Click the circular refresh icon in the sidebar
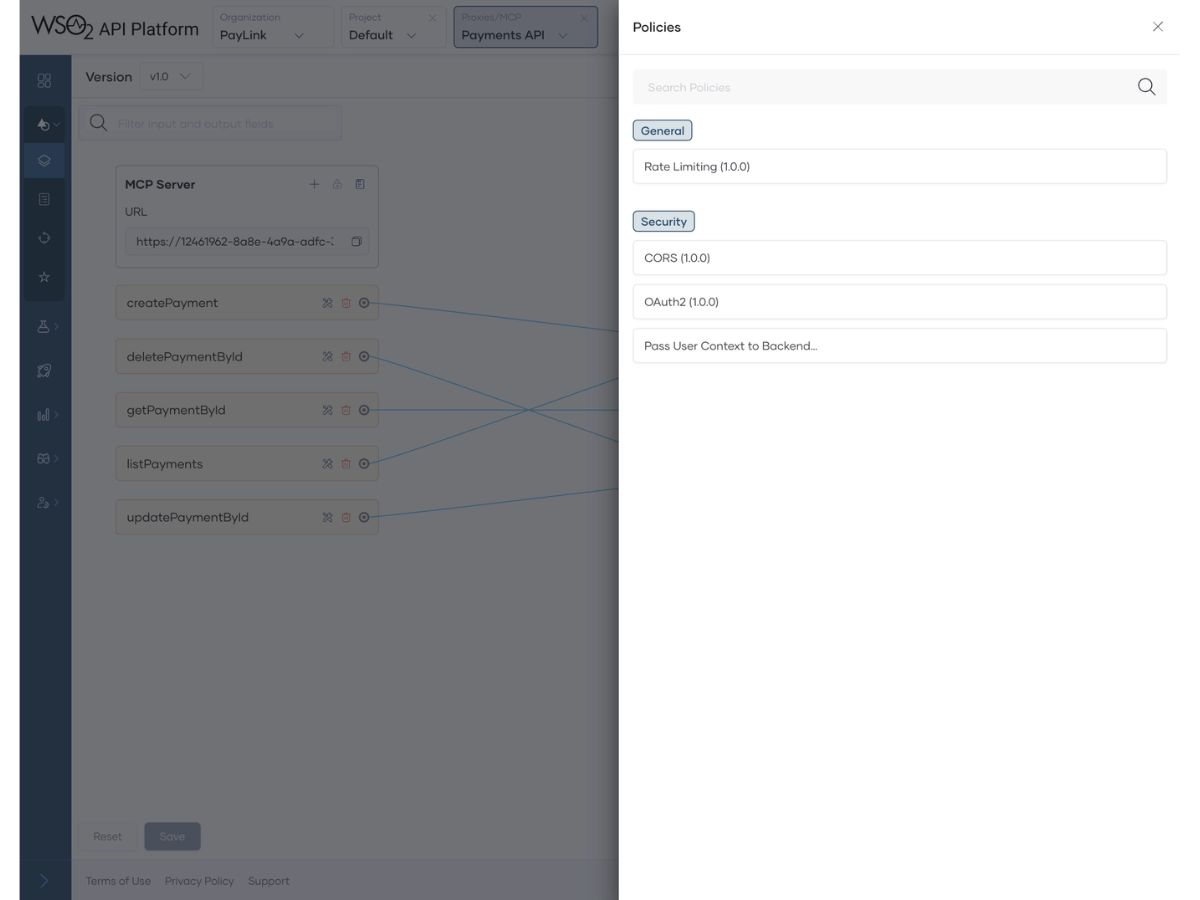The image size is (1200, 900). coord(44,238)
